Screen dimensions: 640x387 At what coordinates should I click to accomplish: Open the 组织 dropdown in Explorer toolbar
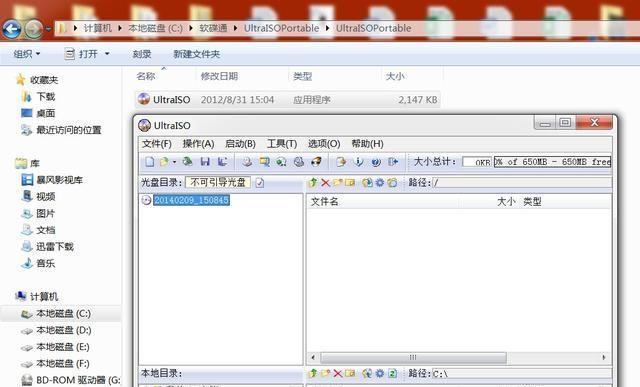pyautogui.click(x=27, y=54)
